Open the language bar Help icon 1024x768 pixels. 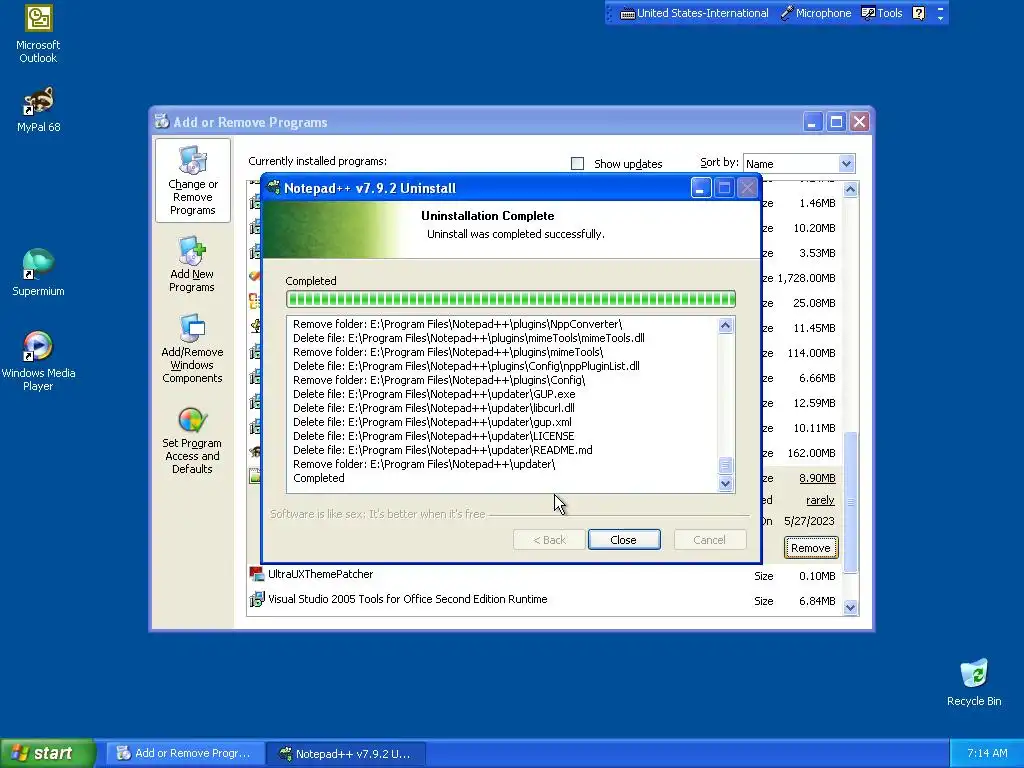[x=918, y=13]
